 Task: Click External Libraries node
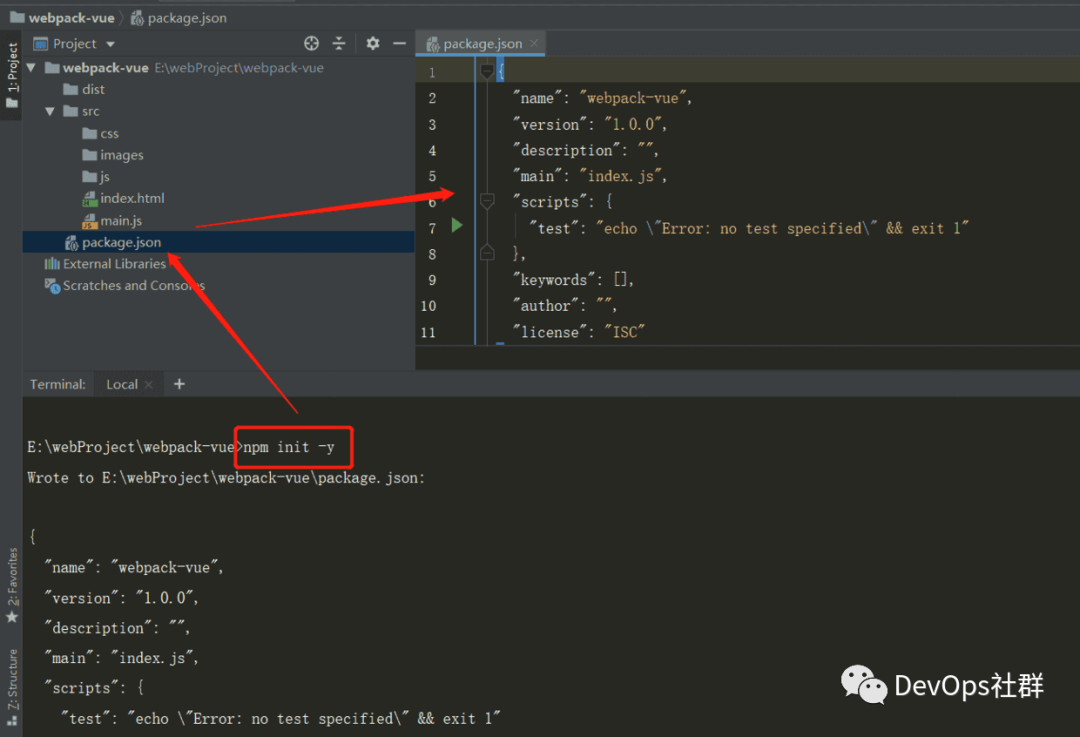(105, 264)
